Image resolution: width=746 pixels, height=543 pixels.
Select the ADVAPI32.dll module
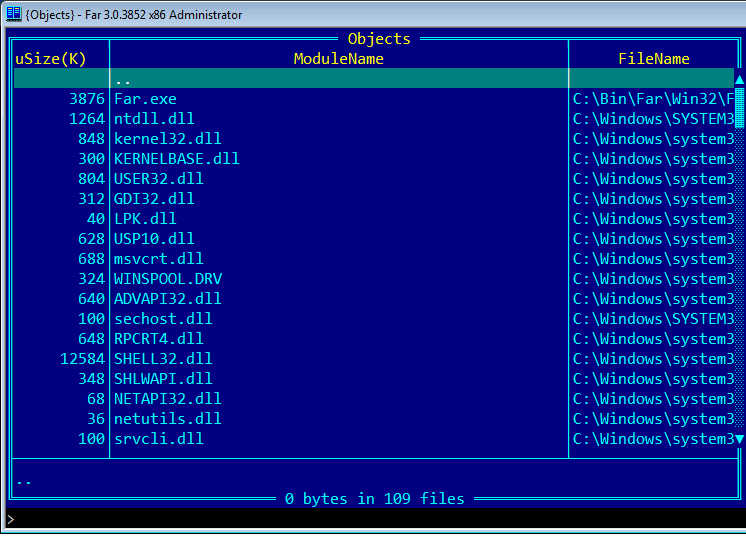tap(374, 299)
